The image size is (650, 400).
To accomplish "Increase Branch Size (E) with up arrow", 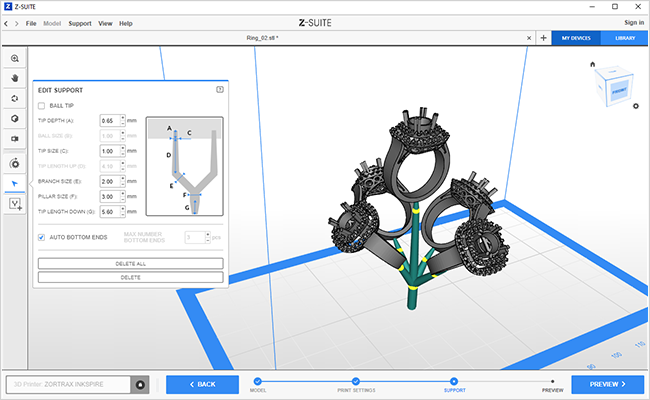I will click(123, 179).
